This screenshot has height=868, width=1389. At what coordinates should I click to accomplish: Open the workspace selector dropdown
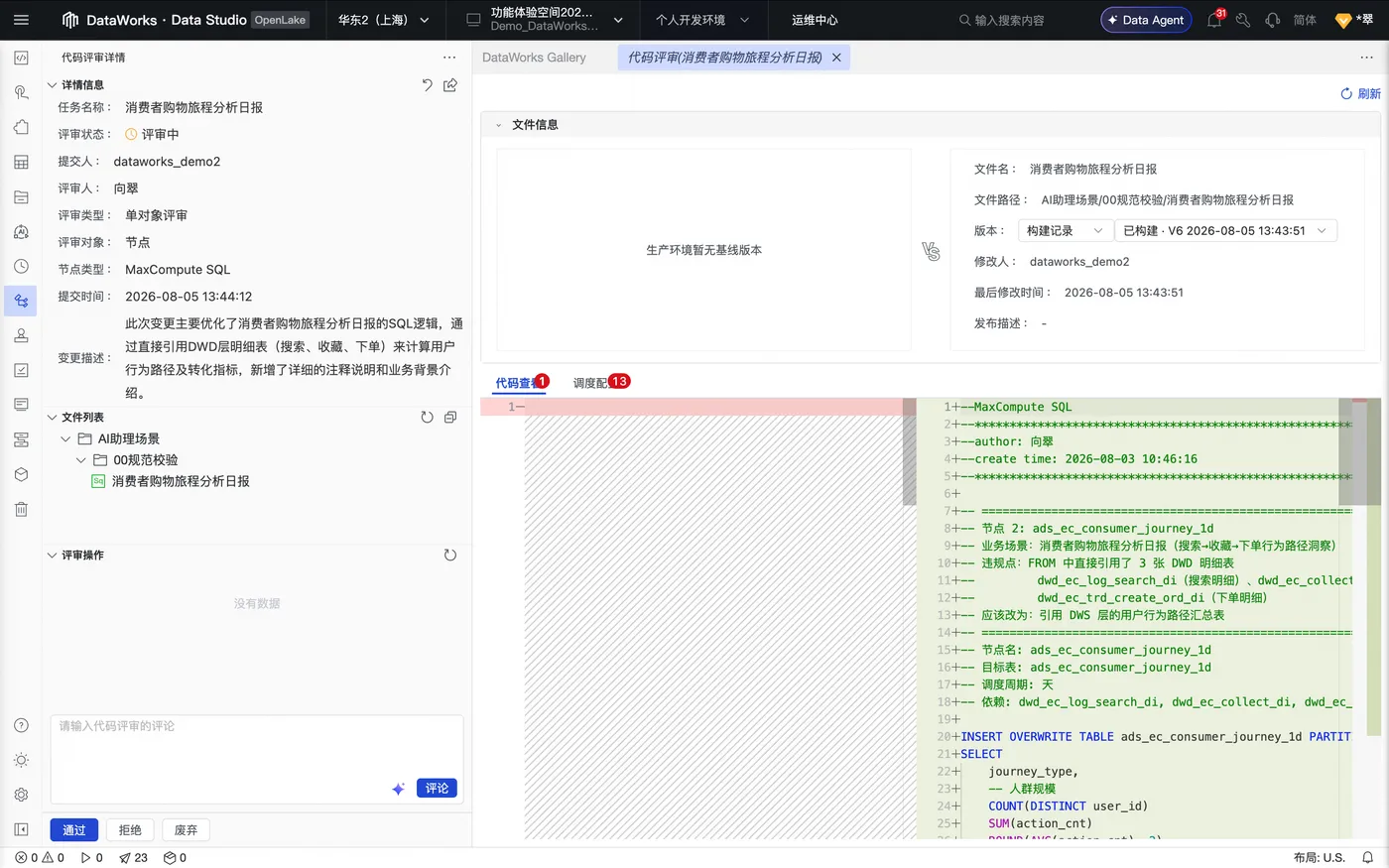click(x=544, y=20)
